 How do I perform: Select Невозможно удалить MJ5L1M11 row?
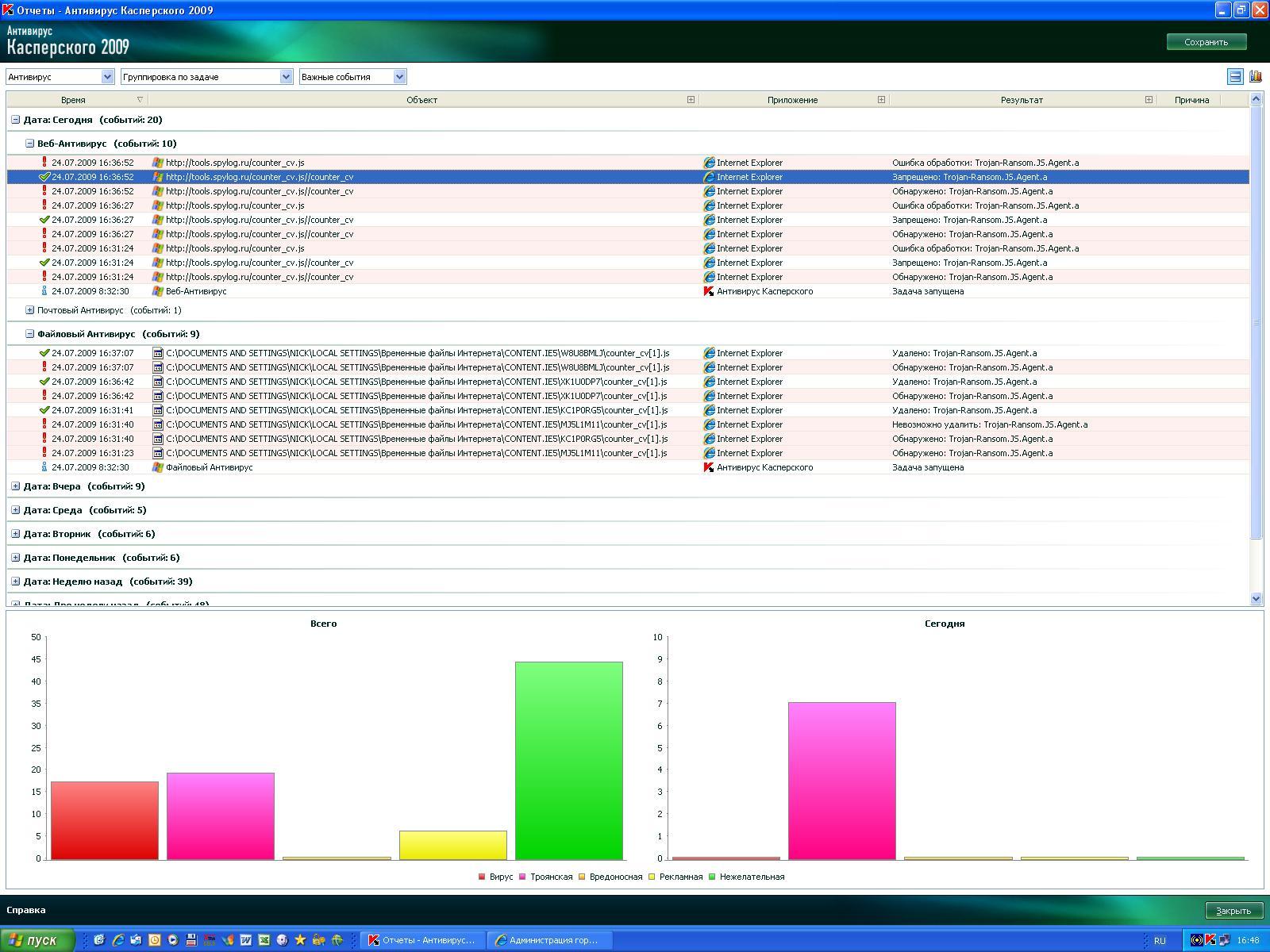pos(628,424)
